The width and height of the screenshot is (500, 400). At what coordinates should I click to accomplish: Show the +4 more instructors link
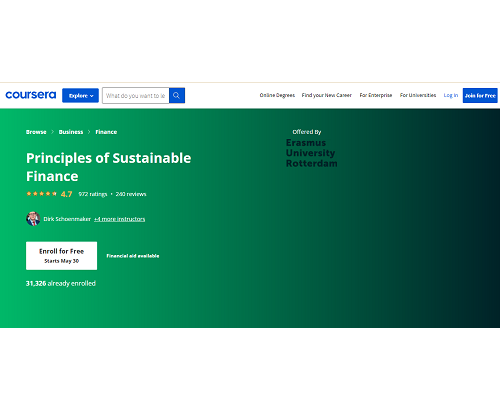tap(119, 219)
